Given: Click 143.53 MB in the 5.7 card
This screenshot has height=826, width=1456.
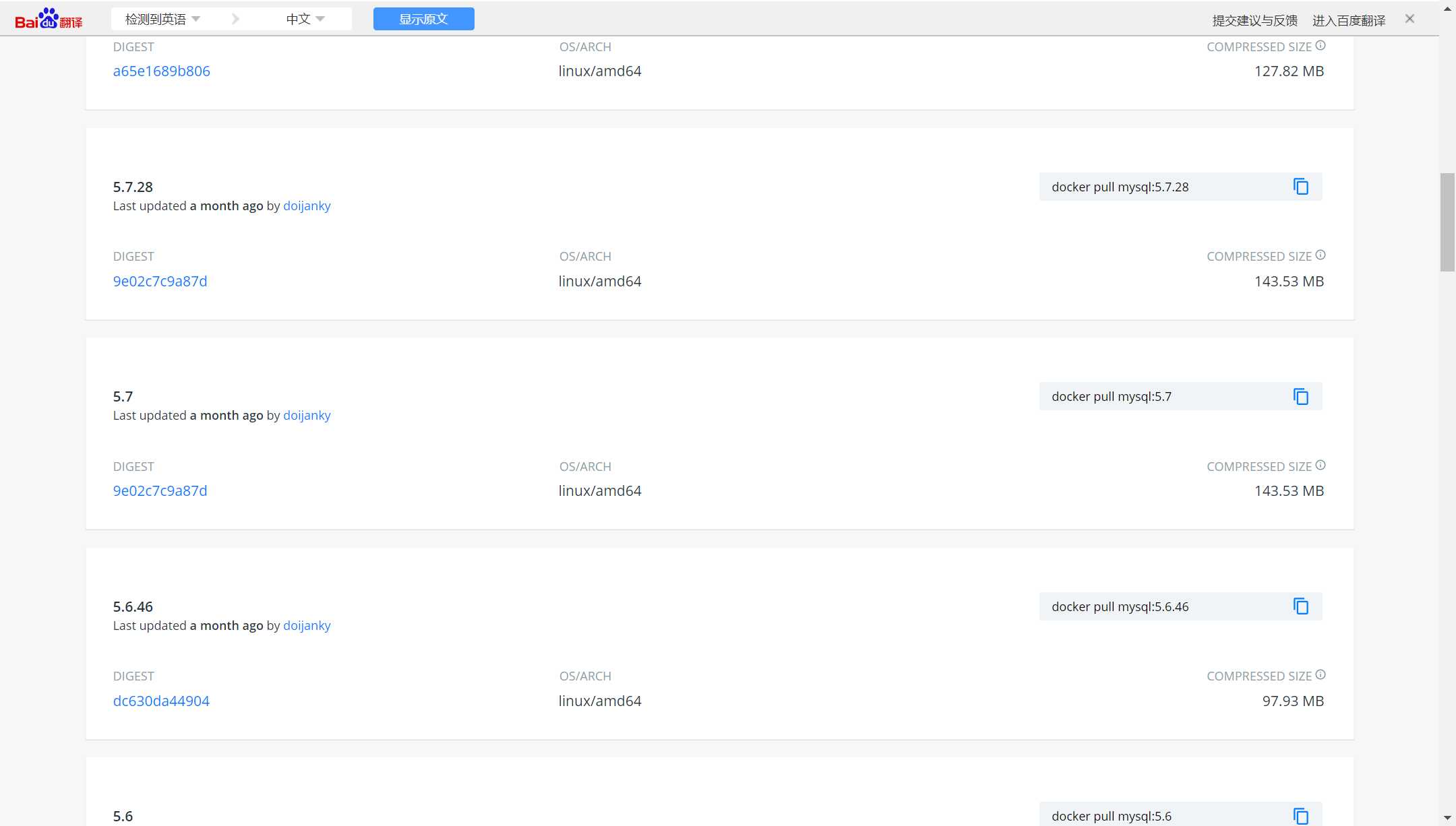Looking at the screenshot, I should (1289, 491).
